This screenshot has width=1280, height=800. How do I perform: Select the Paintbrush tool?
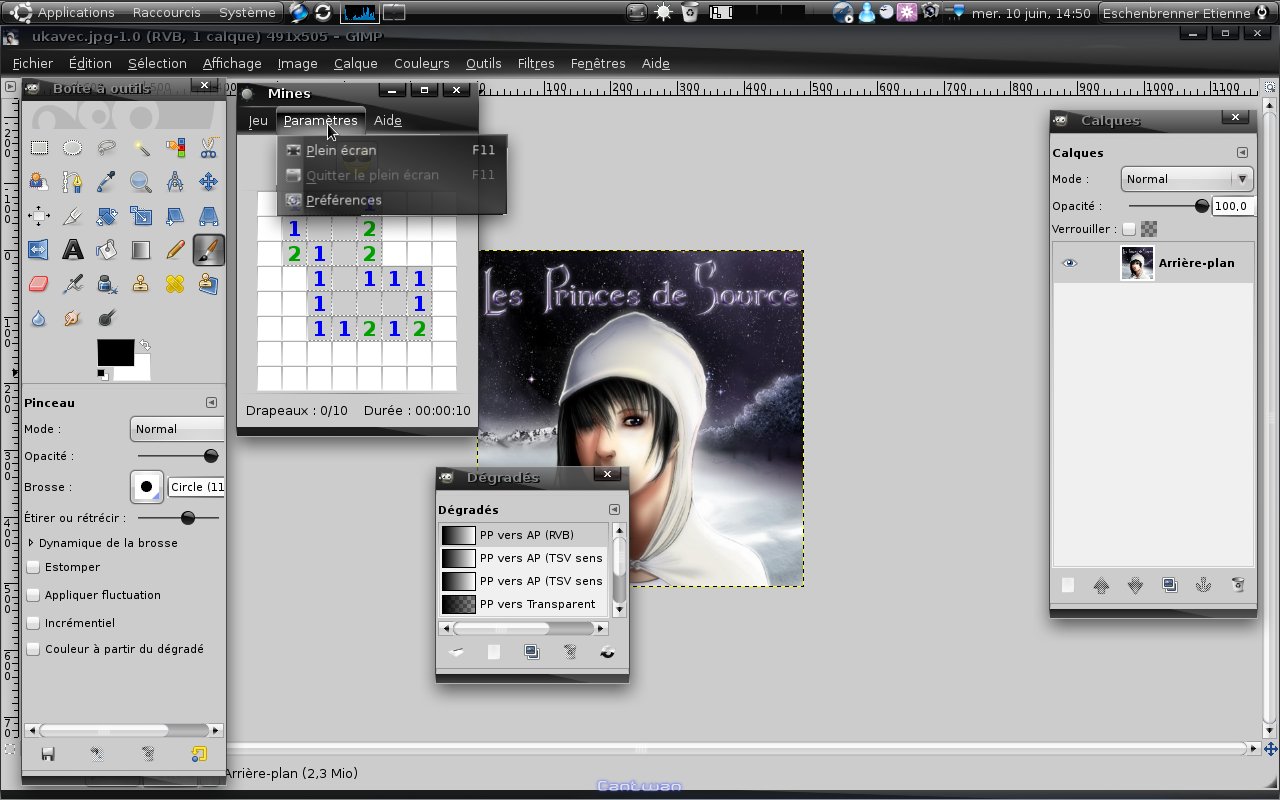click(x=208, y=250)
